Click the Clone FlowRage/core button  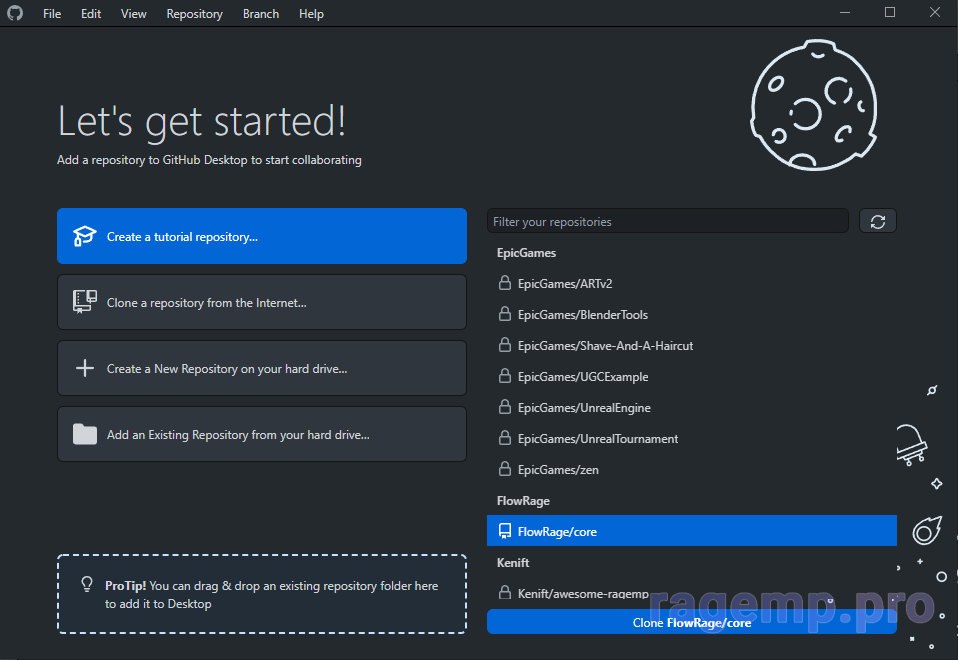click(692, 622)
